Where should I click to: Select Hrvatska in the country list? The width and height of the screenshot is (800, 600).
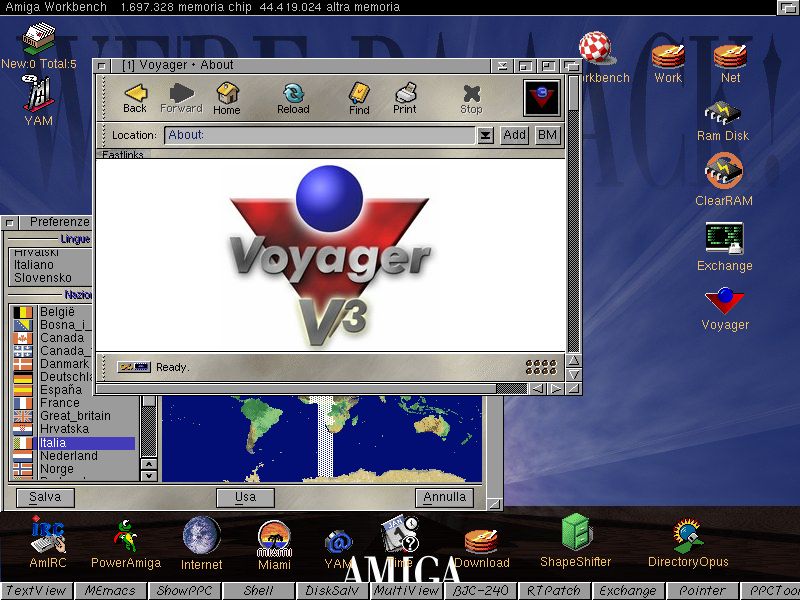(x=64, y=429)
